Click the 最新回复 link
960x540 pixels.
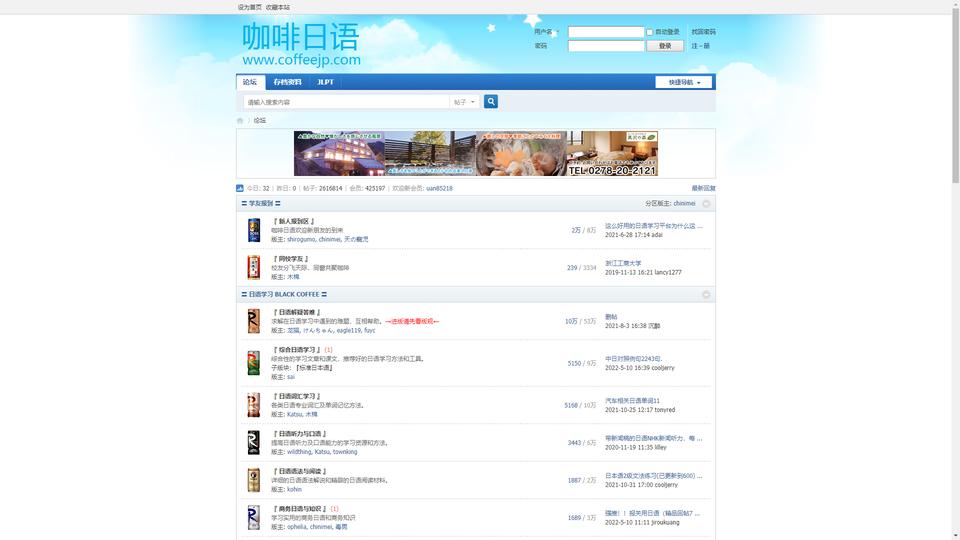pos(703,189)
